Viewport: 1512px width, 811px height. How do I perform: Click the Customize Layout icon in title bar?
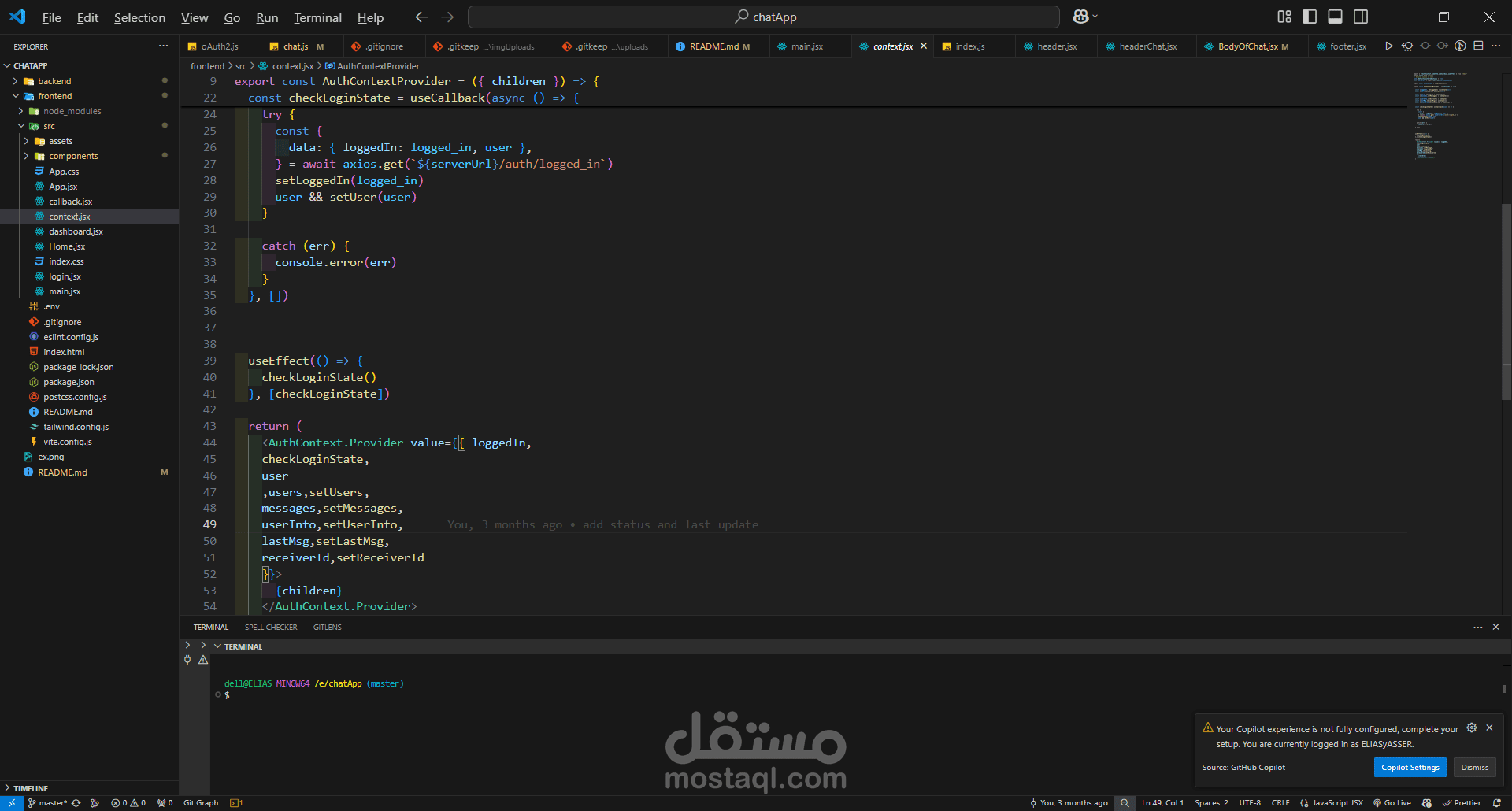(x=1284, y=17)
